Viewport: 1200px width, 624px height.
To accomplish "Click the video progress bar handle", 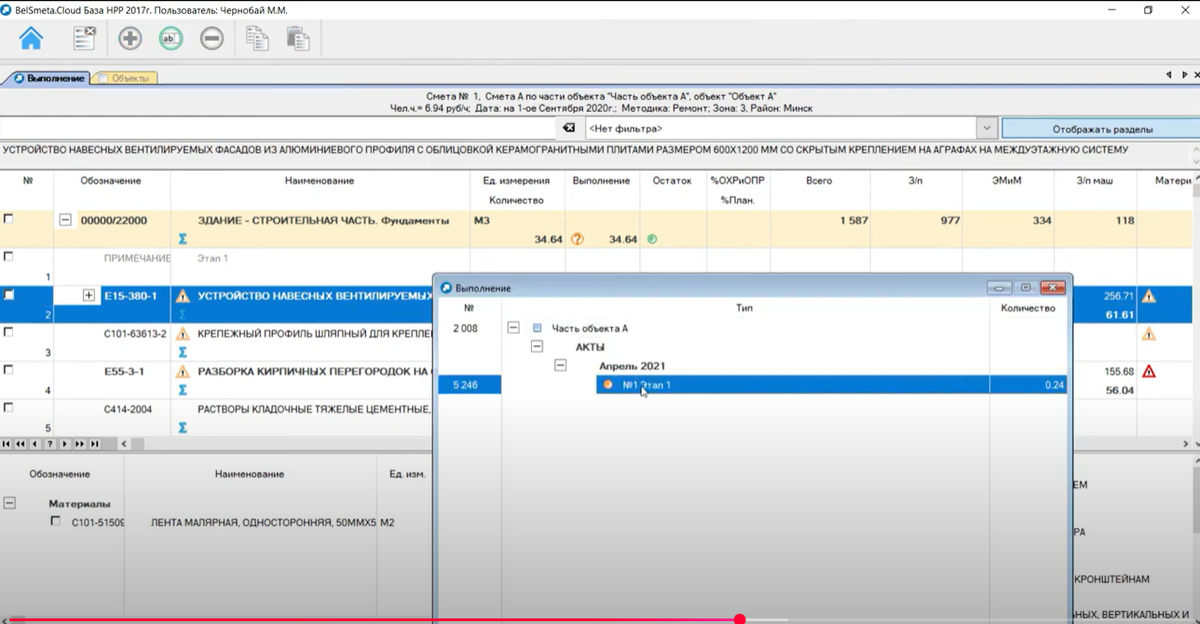I will pyautogui.click(x=739, y=619).
